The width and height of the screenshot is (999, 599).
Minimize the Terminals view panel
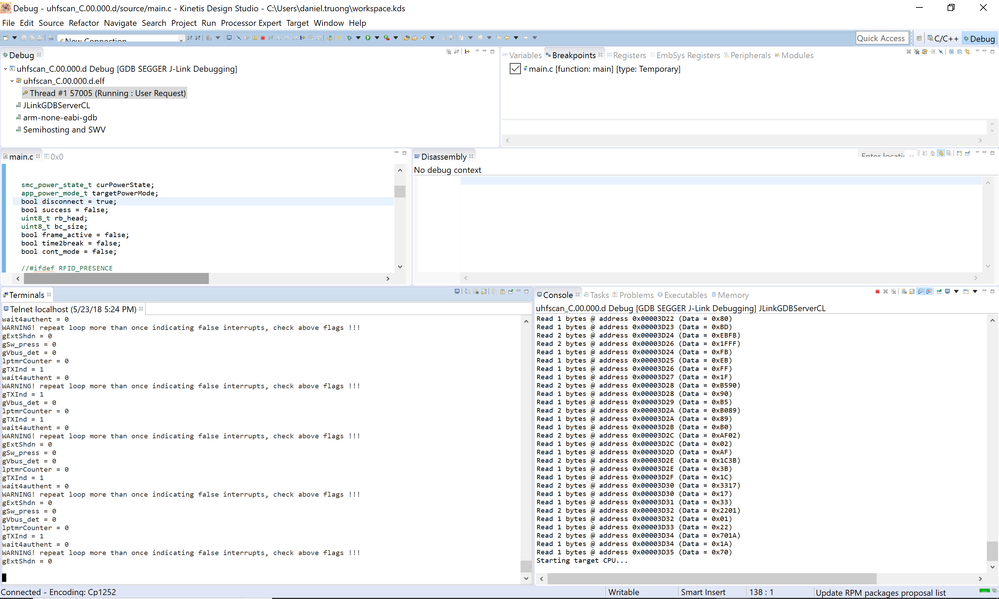pyautogui.click(x=518, y=291)
